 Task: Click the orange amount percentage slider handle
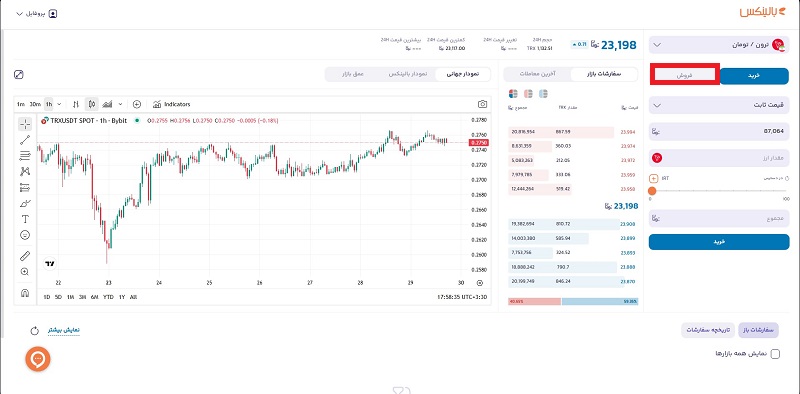(652, 191)
